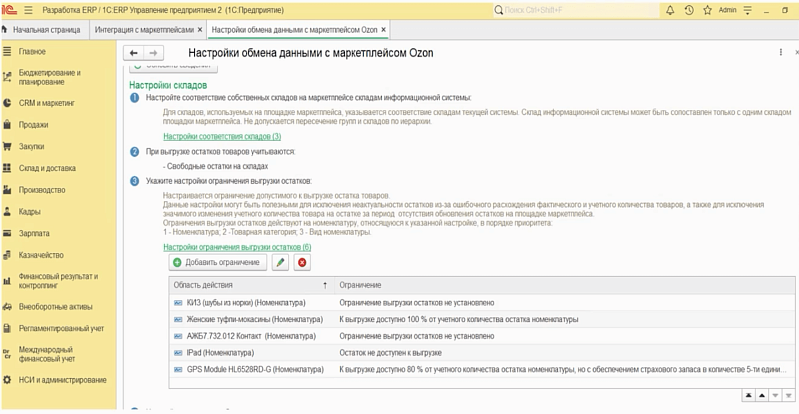The image size is (799, 414).
Task: Click the Admin user name
Action: pyautogui.click(x=727, y=10)
